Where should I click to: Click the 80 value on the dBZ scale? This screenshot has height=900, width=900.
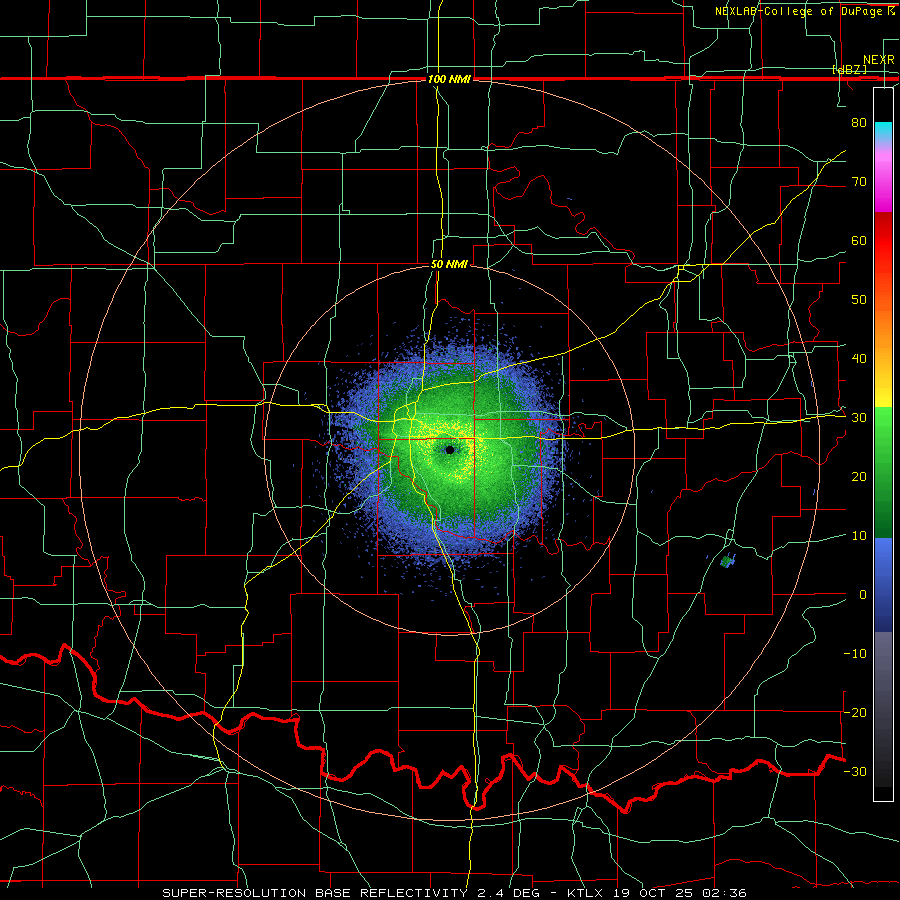coord(859,122)
